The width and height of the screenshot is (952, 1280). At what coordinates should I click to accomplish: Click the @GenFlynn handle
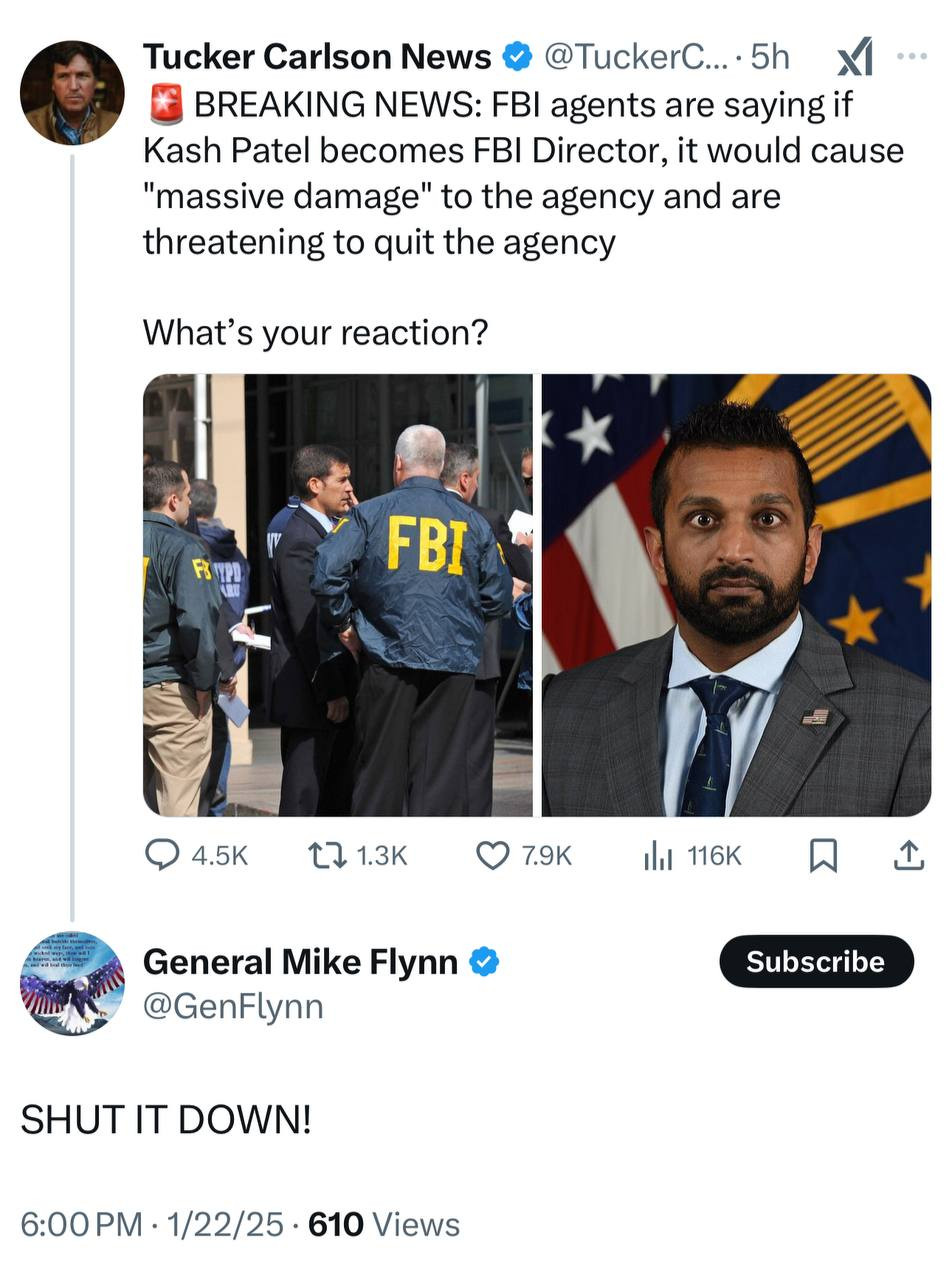[233, 1006]
